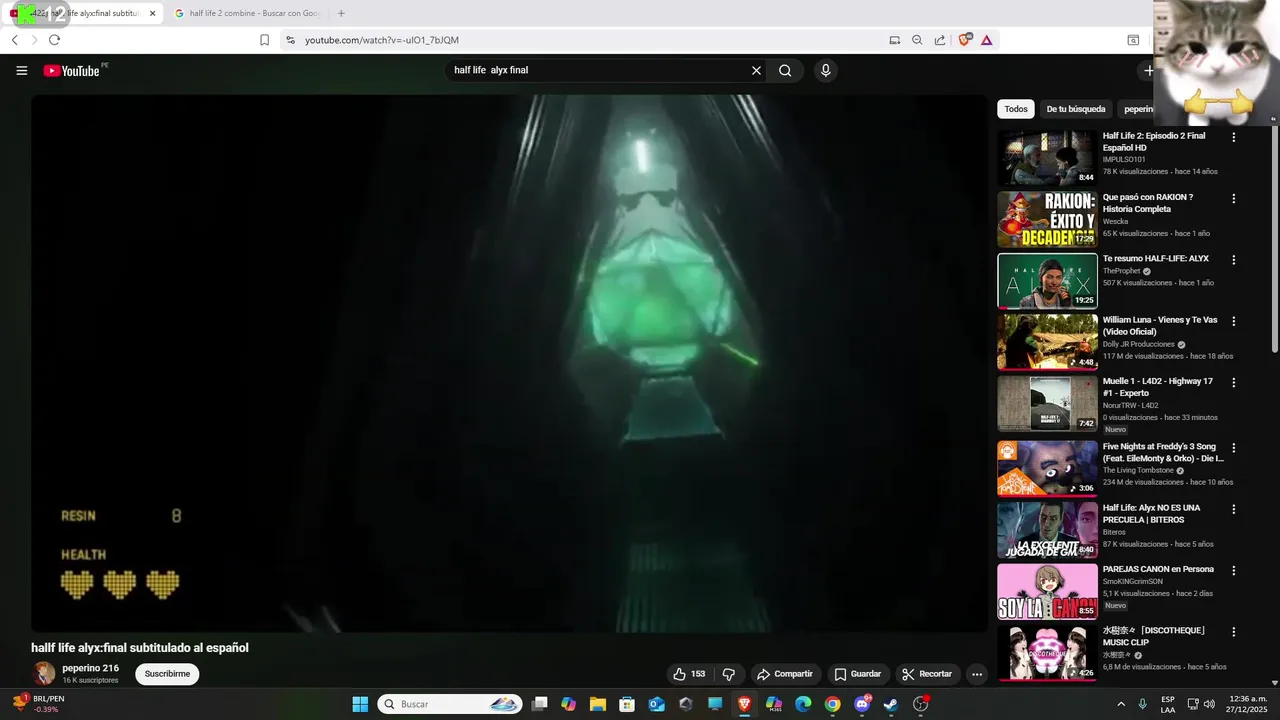Image resolution: width=1280 pixels, height=720 pixels.
Task: Open Discord from the taskbar
Action: tap(862, 704)
